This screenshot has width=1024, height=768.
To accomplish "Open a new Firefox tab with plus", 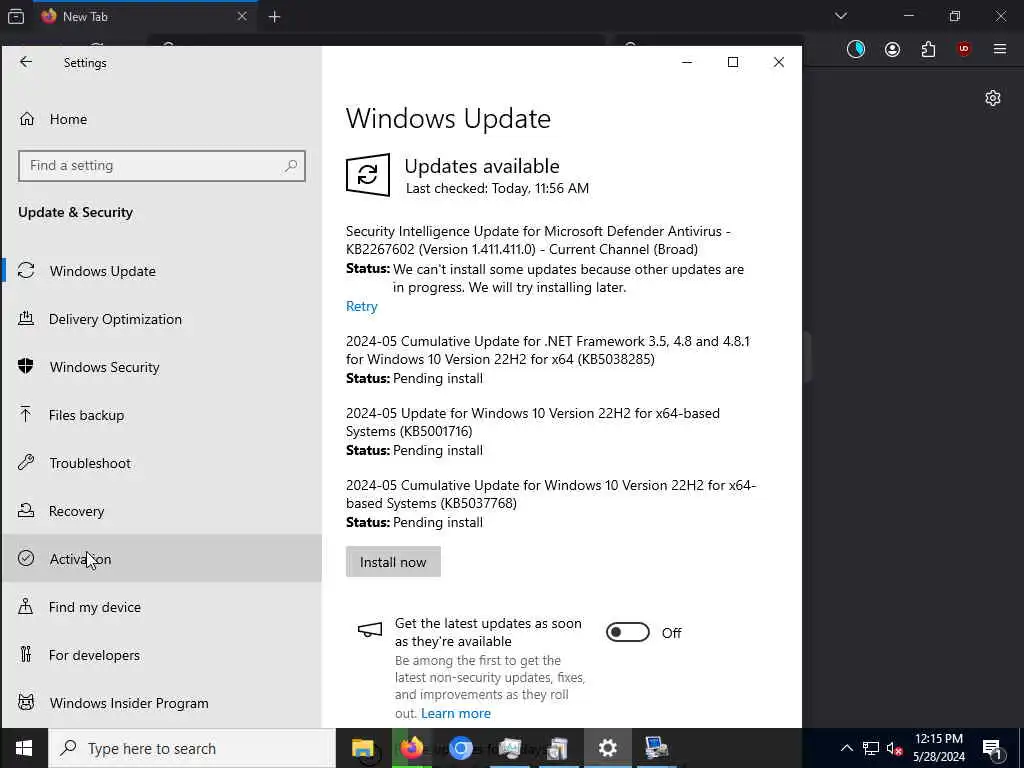I will pyautogui.click(x=274, y=17).
